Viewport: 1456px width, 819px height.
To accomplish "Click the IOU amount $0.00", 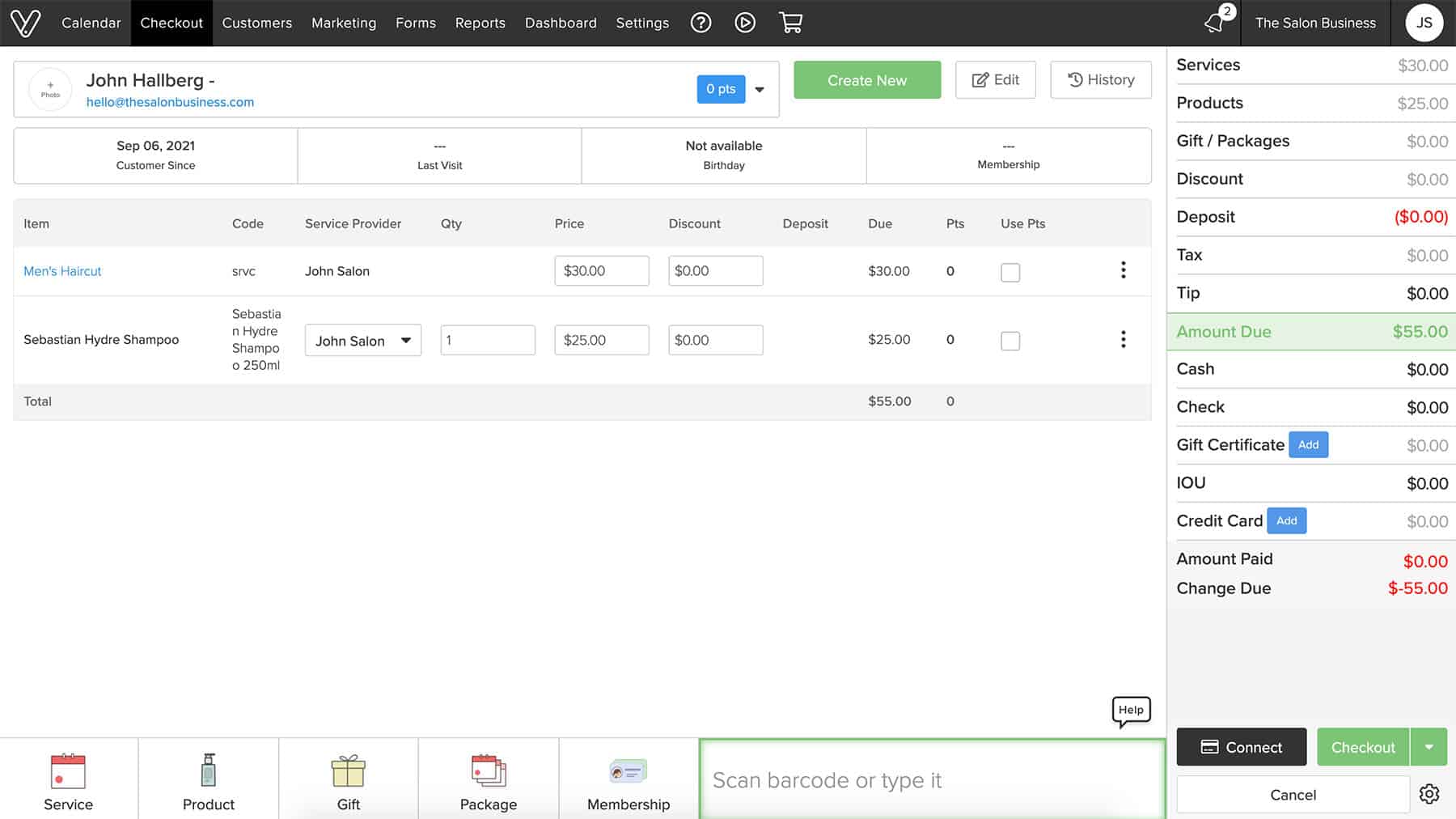I will click(1427, 484).
